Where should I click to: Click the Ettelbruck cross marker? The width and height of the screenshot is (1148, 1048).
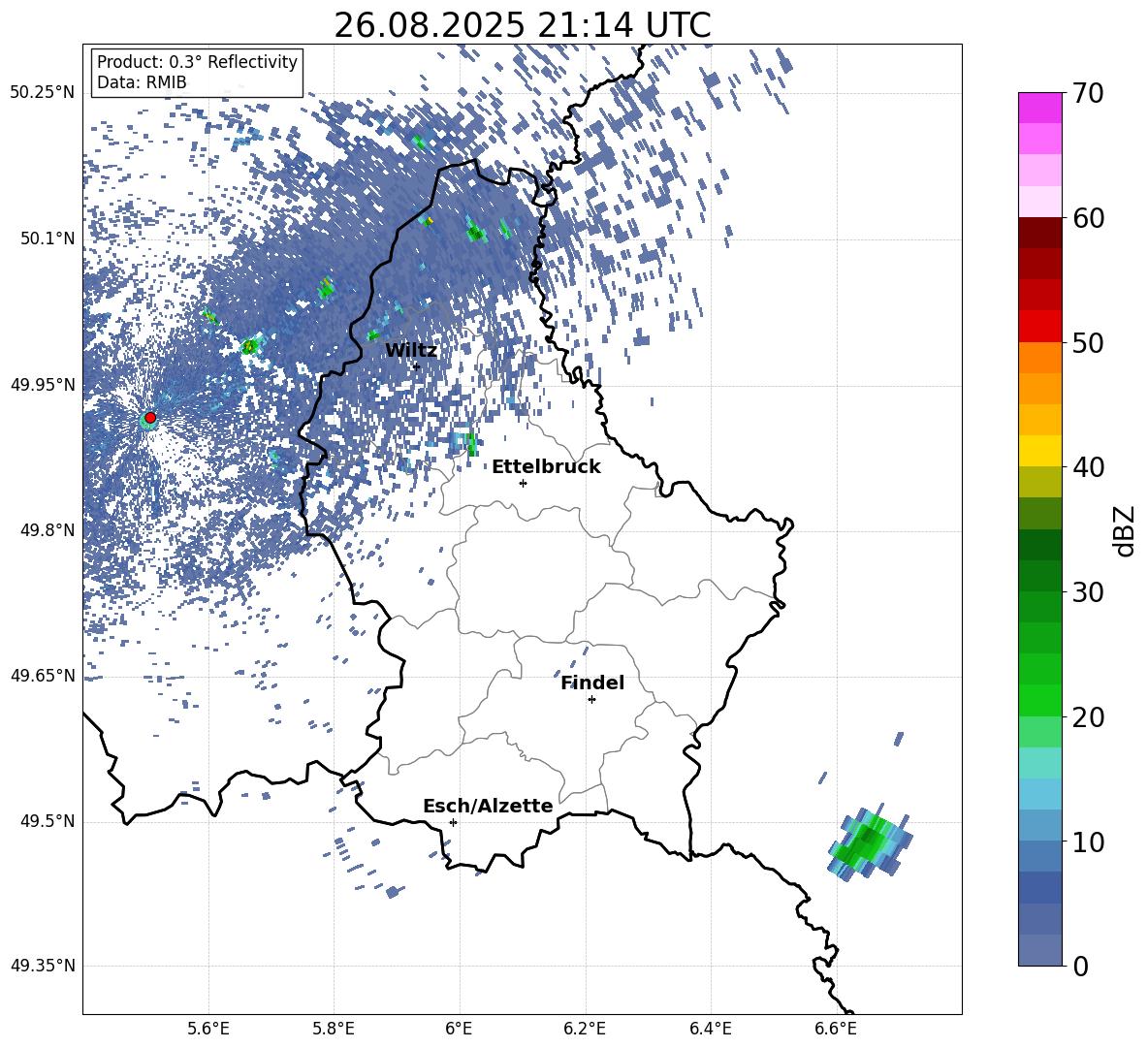pos(523,483)
